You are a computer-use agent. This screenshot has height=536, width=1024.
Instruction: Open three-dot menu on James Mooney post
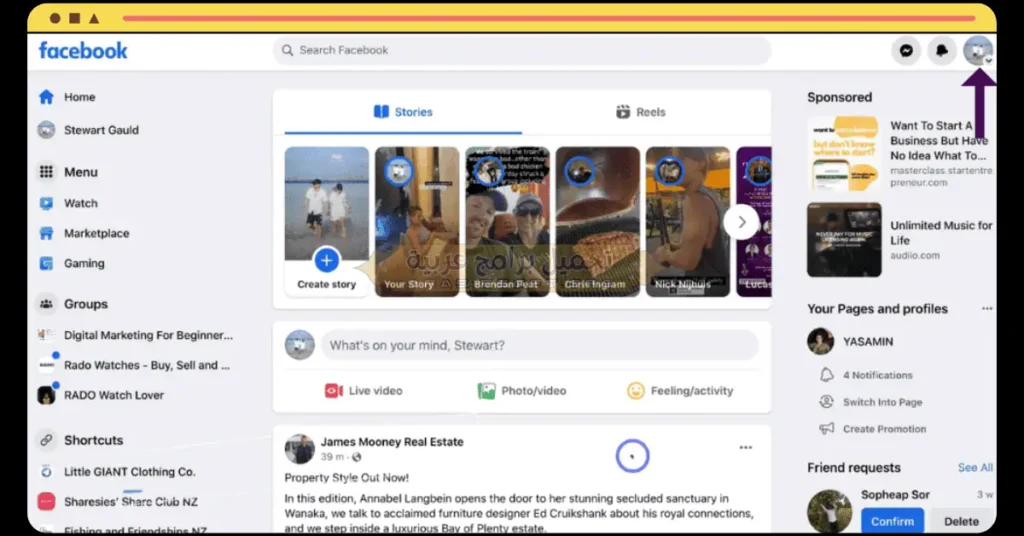[746, 448]
